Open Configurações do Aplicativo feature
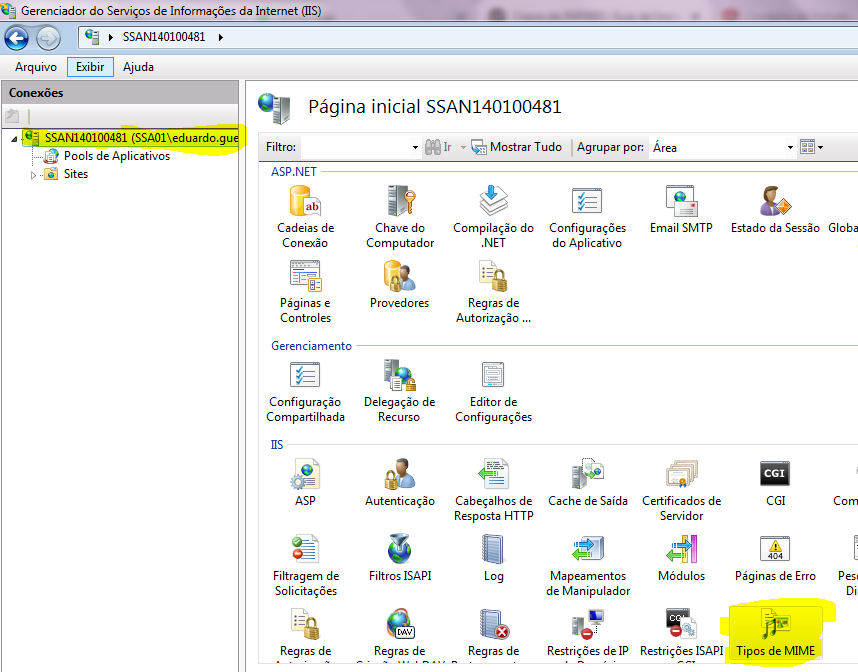Viewport: 858px width, 672px height. (x=587, y=217)
